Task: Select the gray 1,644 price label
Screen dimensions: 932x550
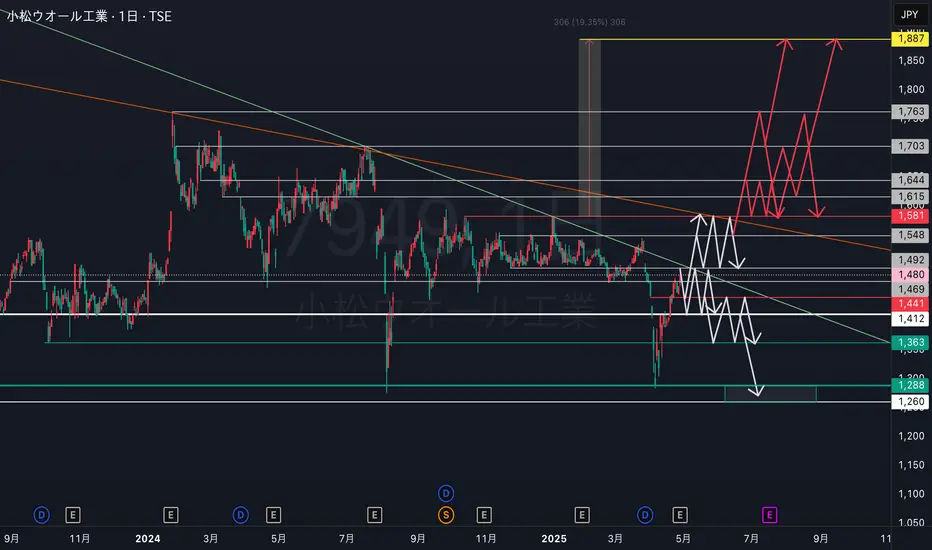Action: (x=910, y=180)
